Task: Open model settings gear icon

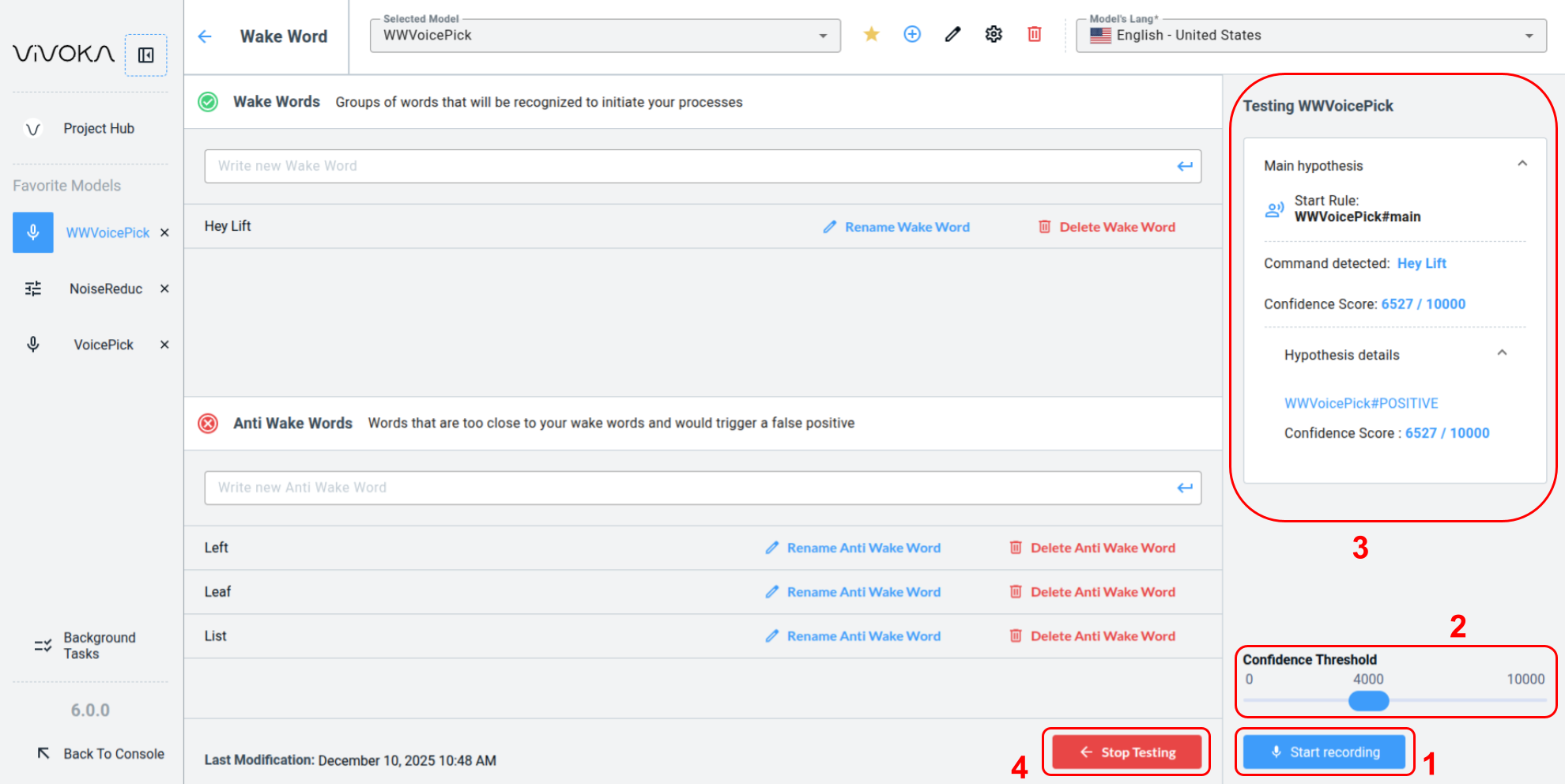Action: (x=994, y=34)
